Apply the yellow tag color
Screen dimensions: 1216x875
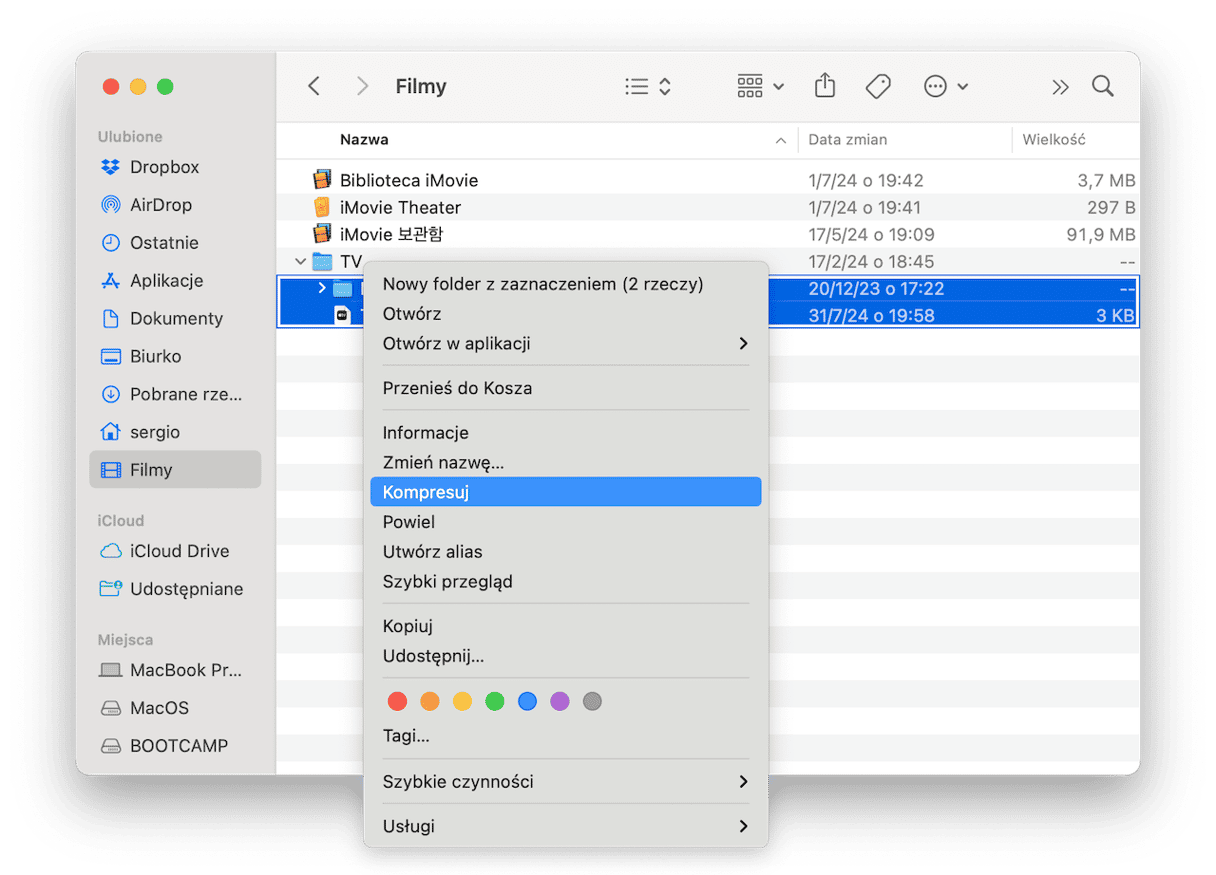click(462, 702)
